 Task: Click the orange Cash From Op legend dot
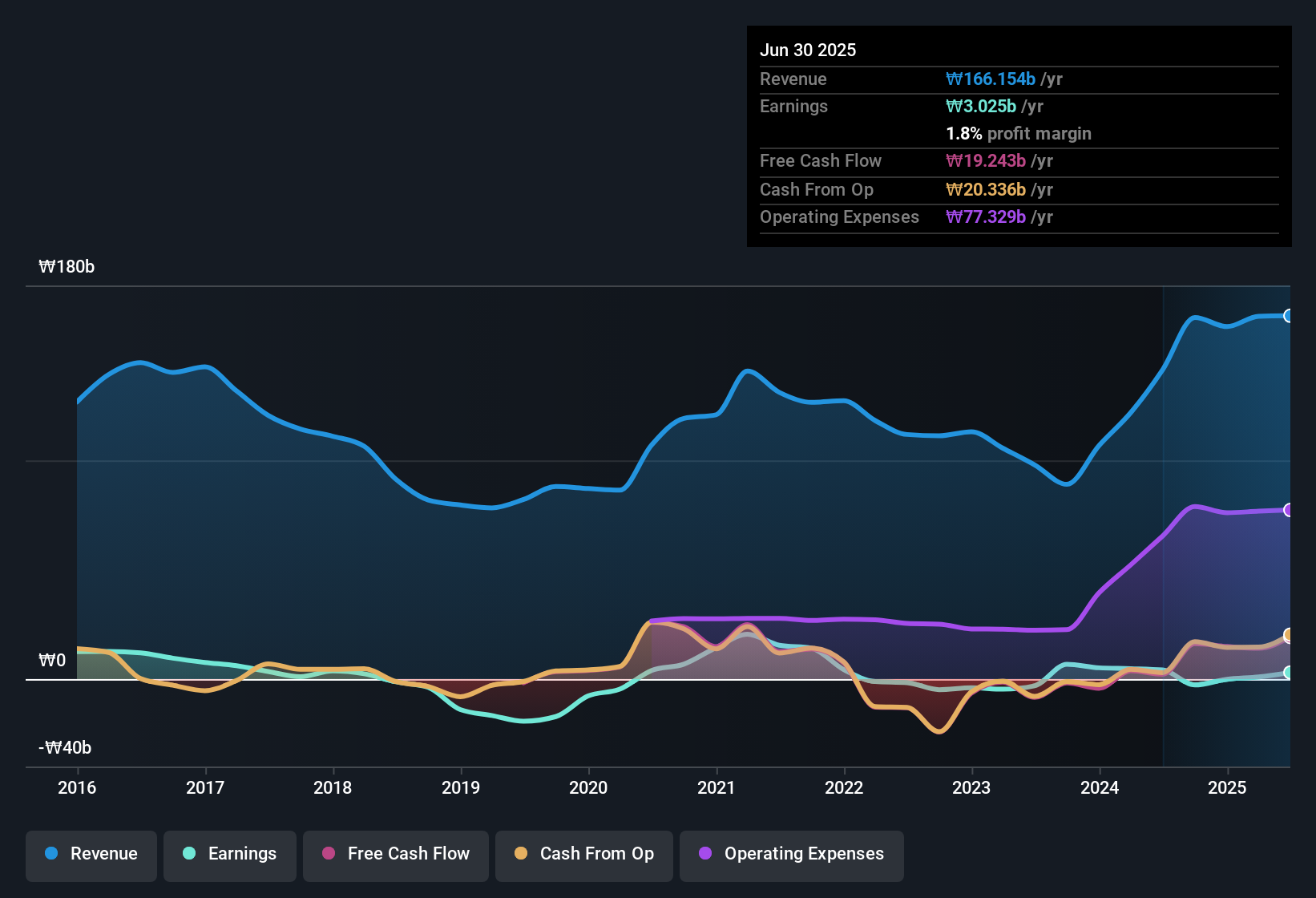point(521,854)
